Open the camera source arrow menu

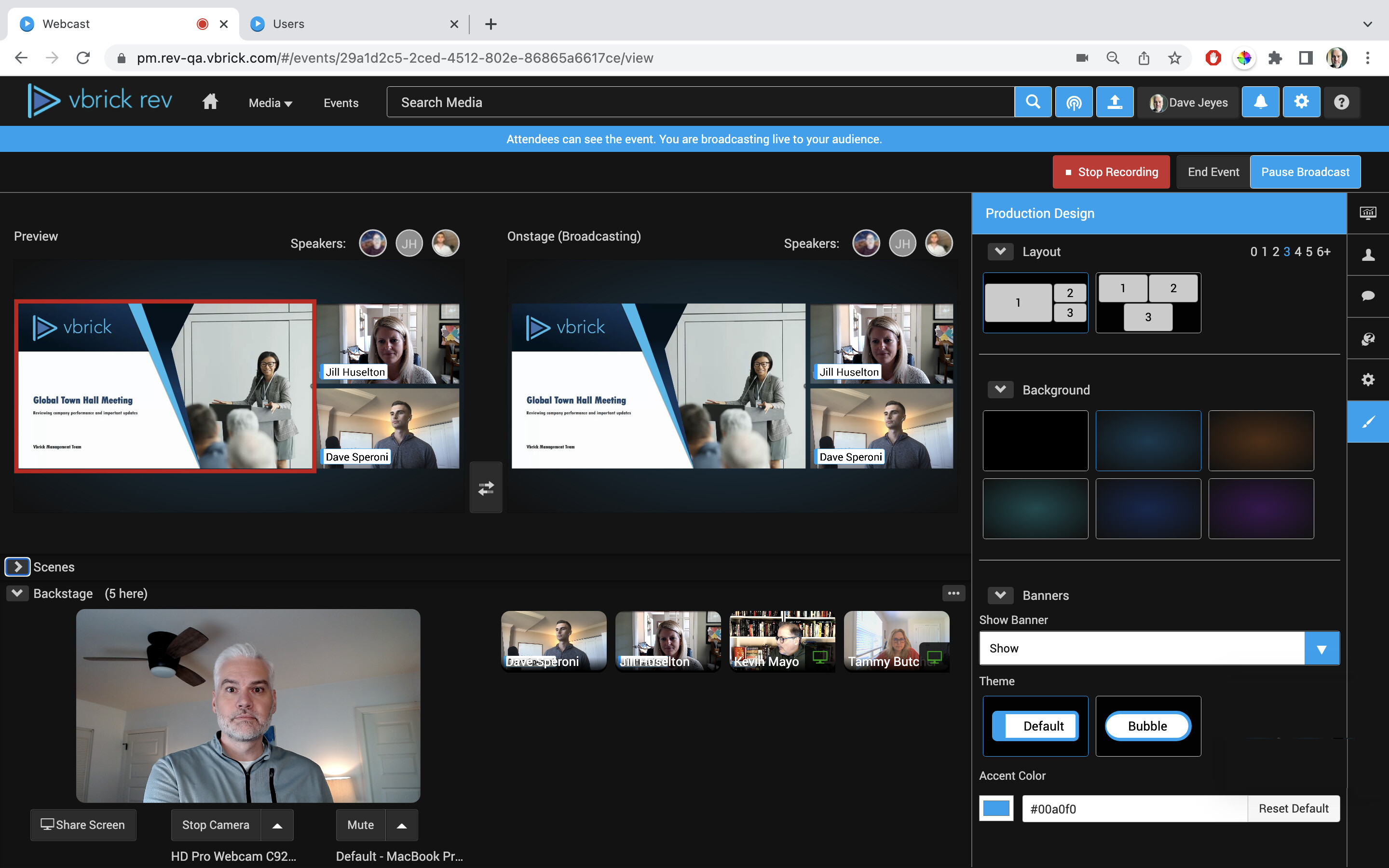click(x=277, y=825)
